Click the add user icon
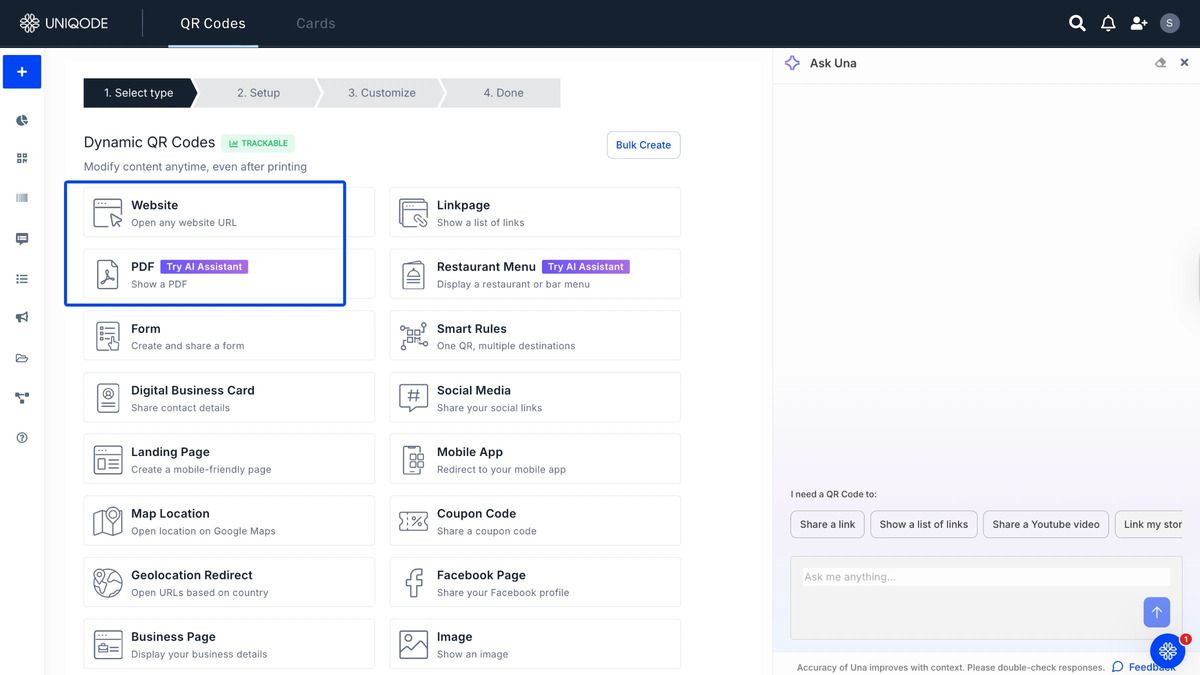The height and width of the screenshot is (675, 1200). point(1139,23)
